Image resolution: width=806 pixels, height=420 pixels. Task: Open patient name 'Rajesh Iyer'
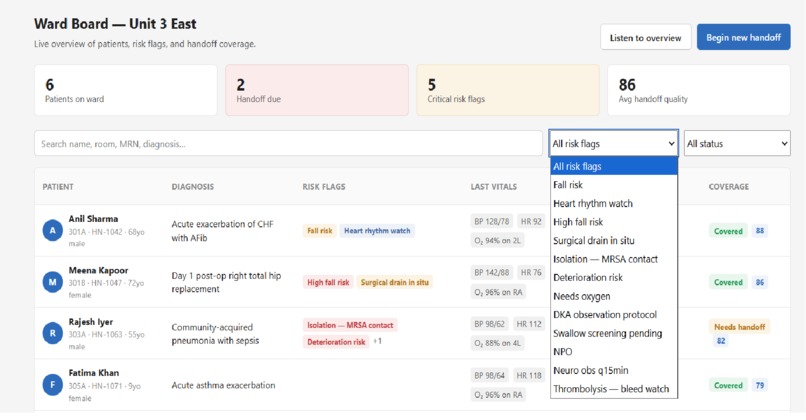click(x=90, y=322)
